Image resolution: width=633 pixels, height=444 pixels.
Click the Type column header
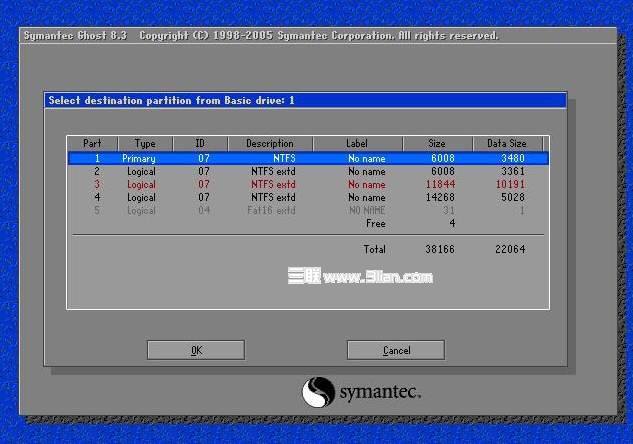click(145, 143)
